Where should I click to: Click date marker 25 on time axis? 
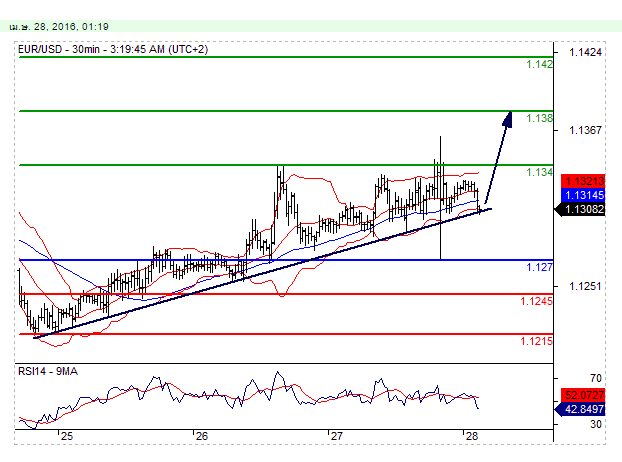click(67, 437)
